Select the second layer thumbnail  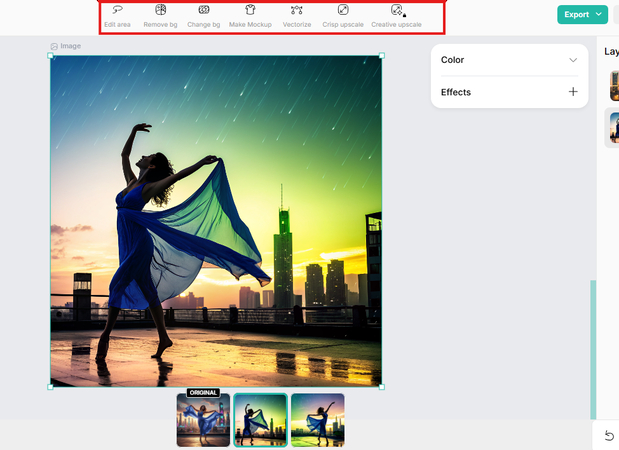click(x=613, y=129)
